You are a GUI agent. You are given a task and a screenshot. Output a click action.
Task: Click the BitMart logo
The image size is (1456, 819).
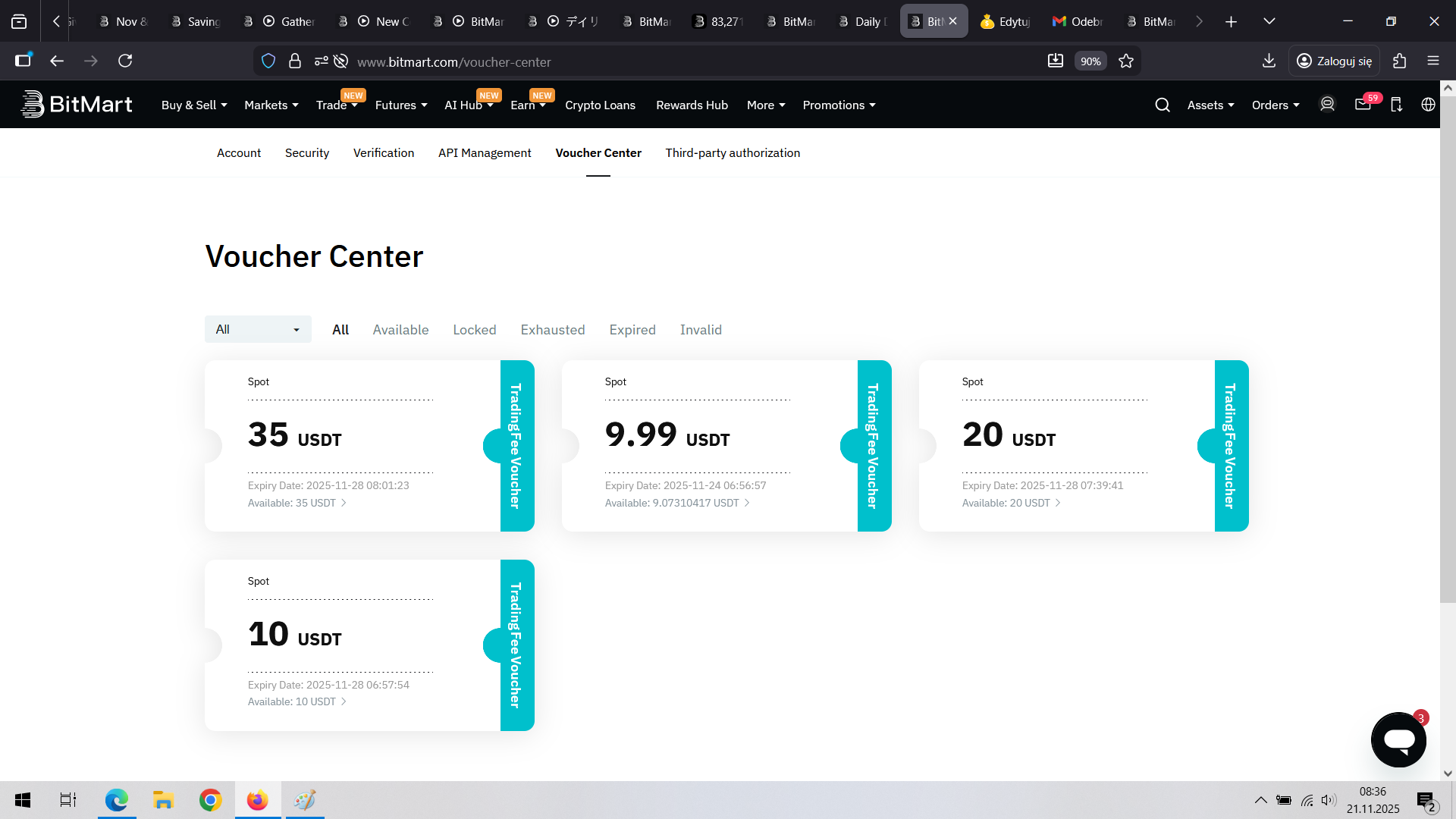click(x=76, y=105)
